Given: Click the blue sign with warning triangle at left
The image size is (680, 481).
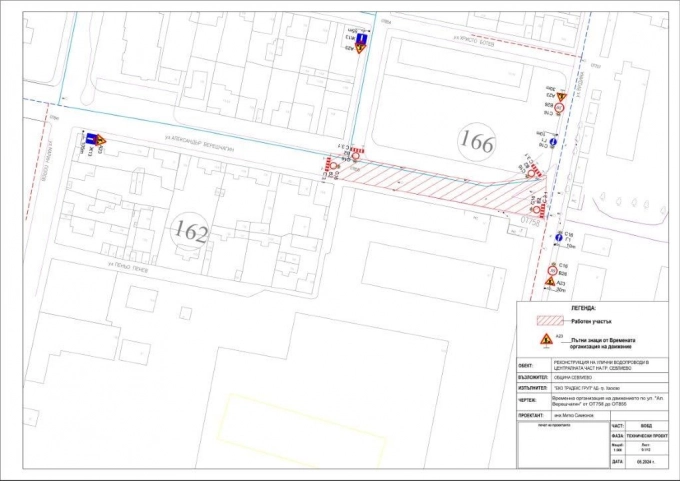Looking at the screenshot, I should click(x=91, y=139).
